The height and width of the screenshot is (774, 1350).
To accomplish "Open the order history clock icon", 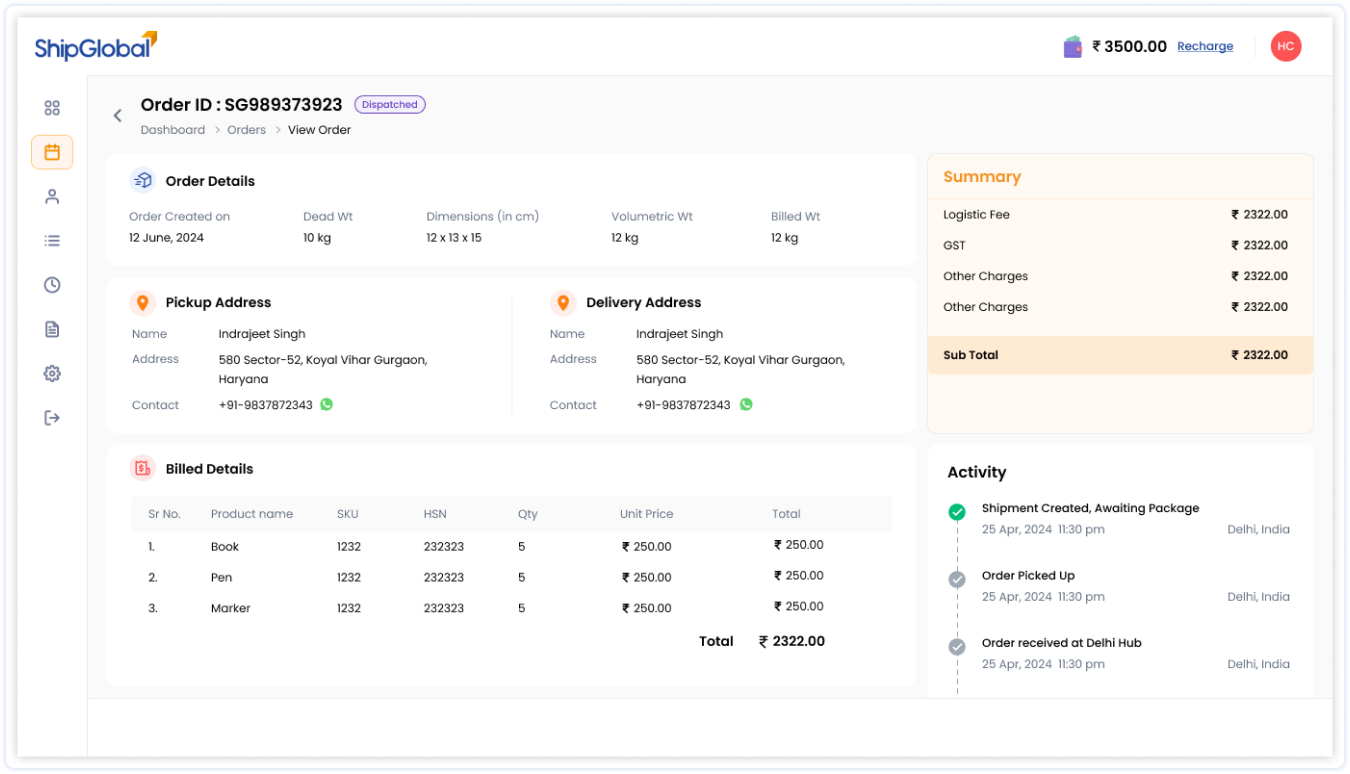I will [52, 284].
